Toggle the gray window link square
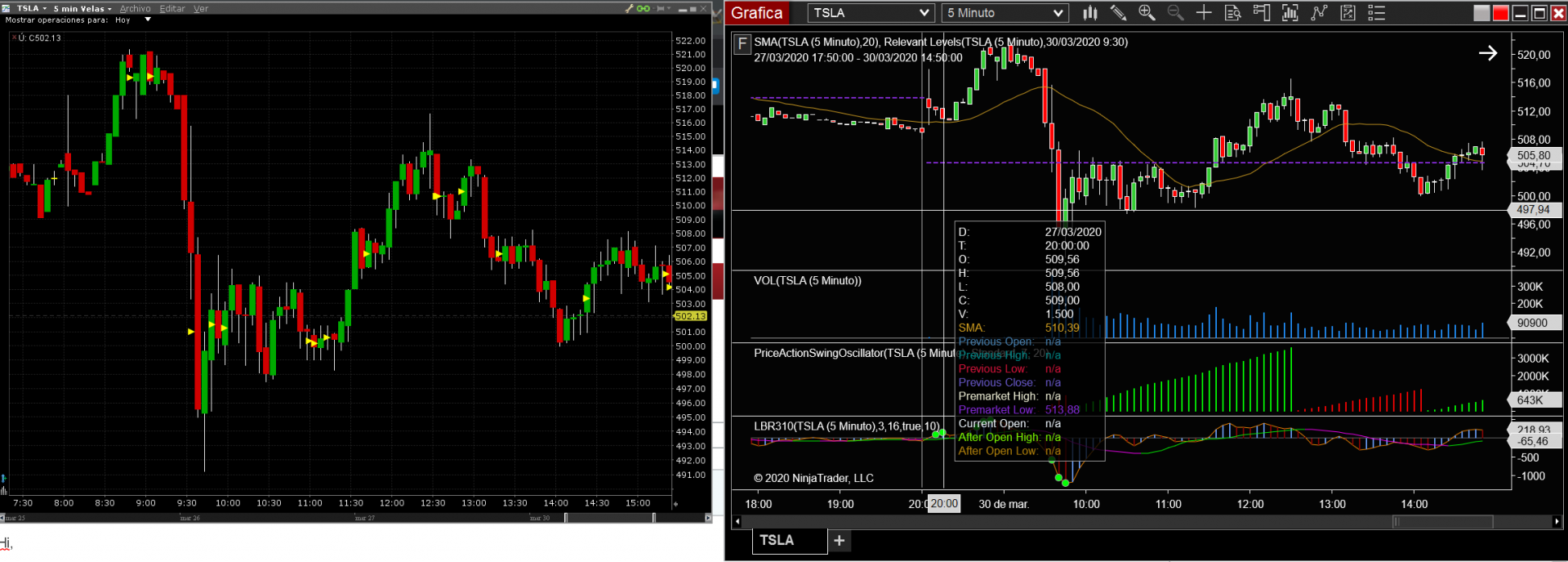This screenshot has width=1568, height=562. tap(1481, 13)
